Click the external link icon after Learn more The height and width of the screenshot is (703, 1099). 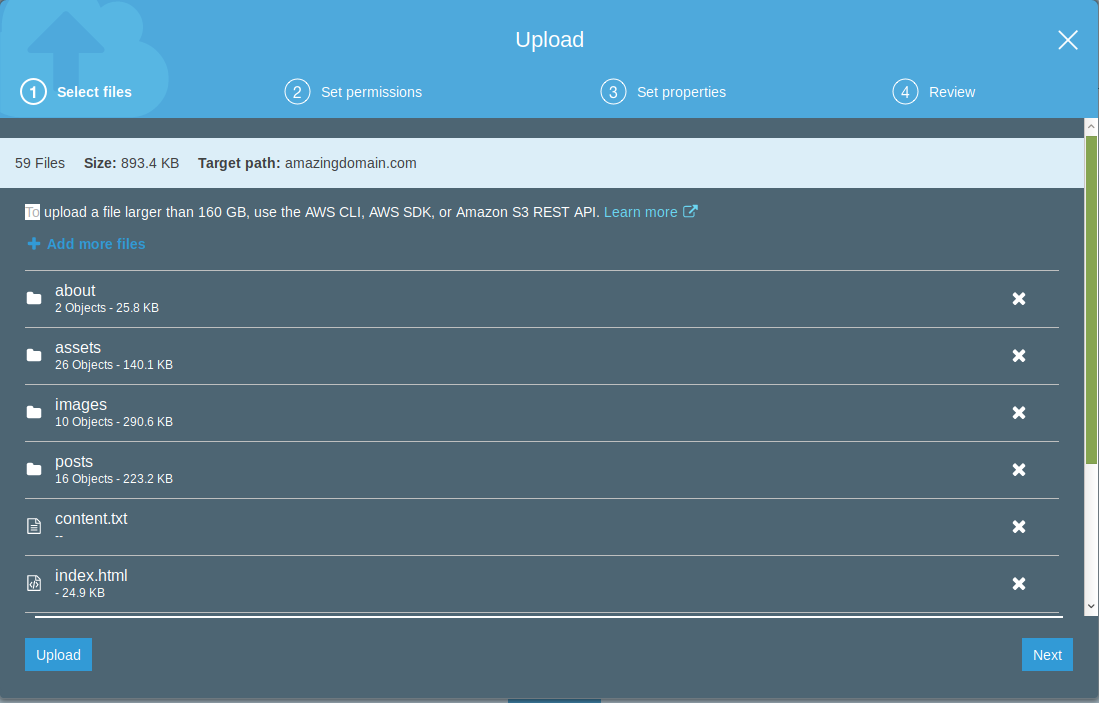pos(690,211)
